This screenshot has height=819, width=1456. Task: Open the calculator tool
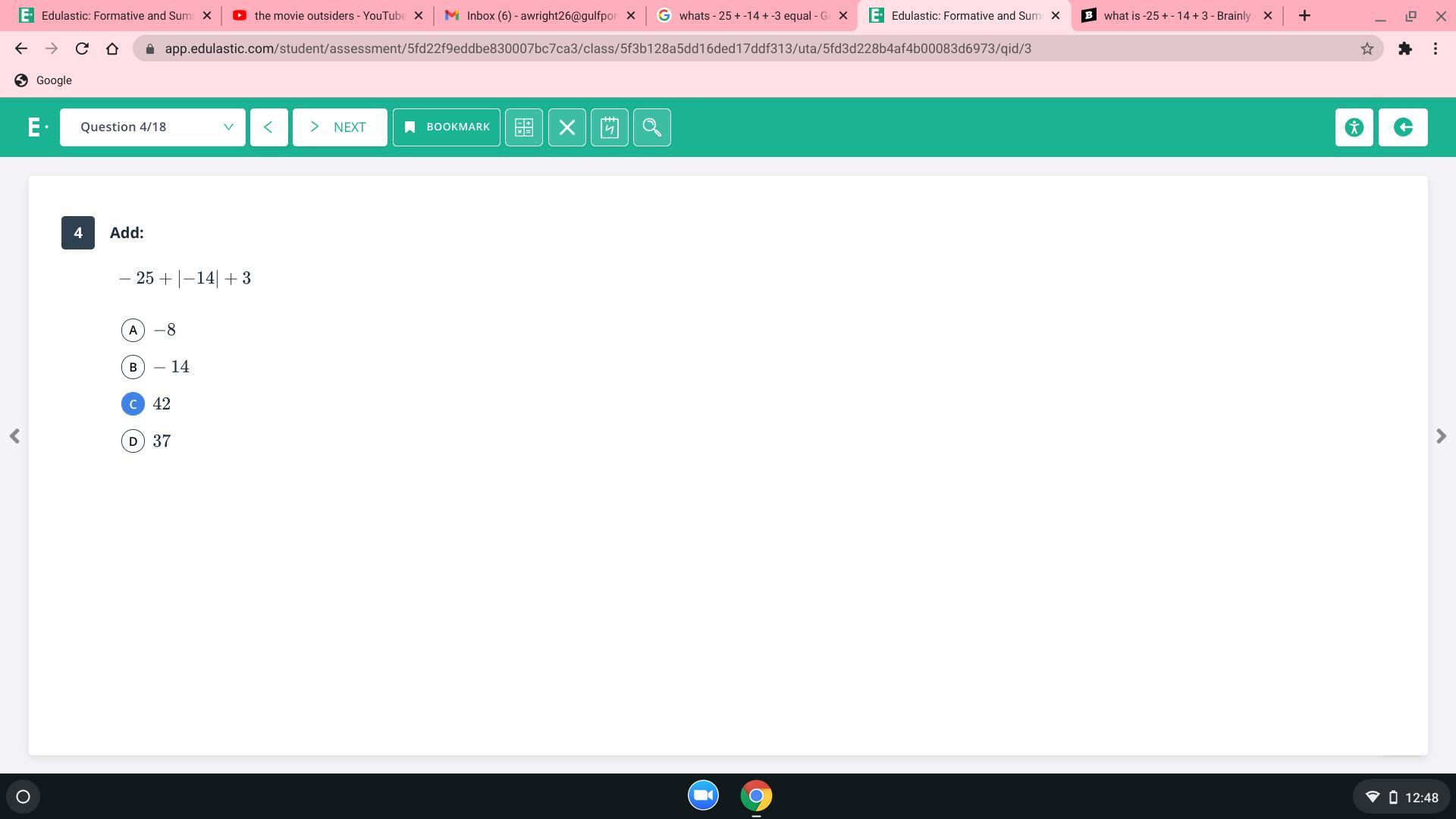[524, 127]
